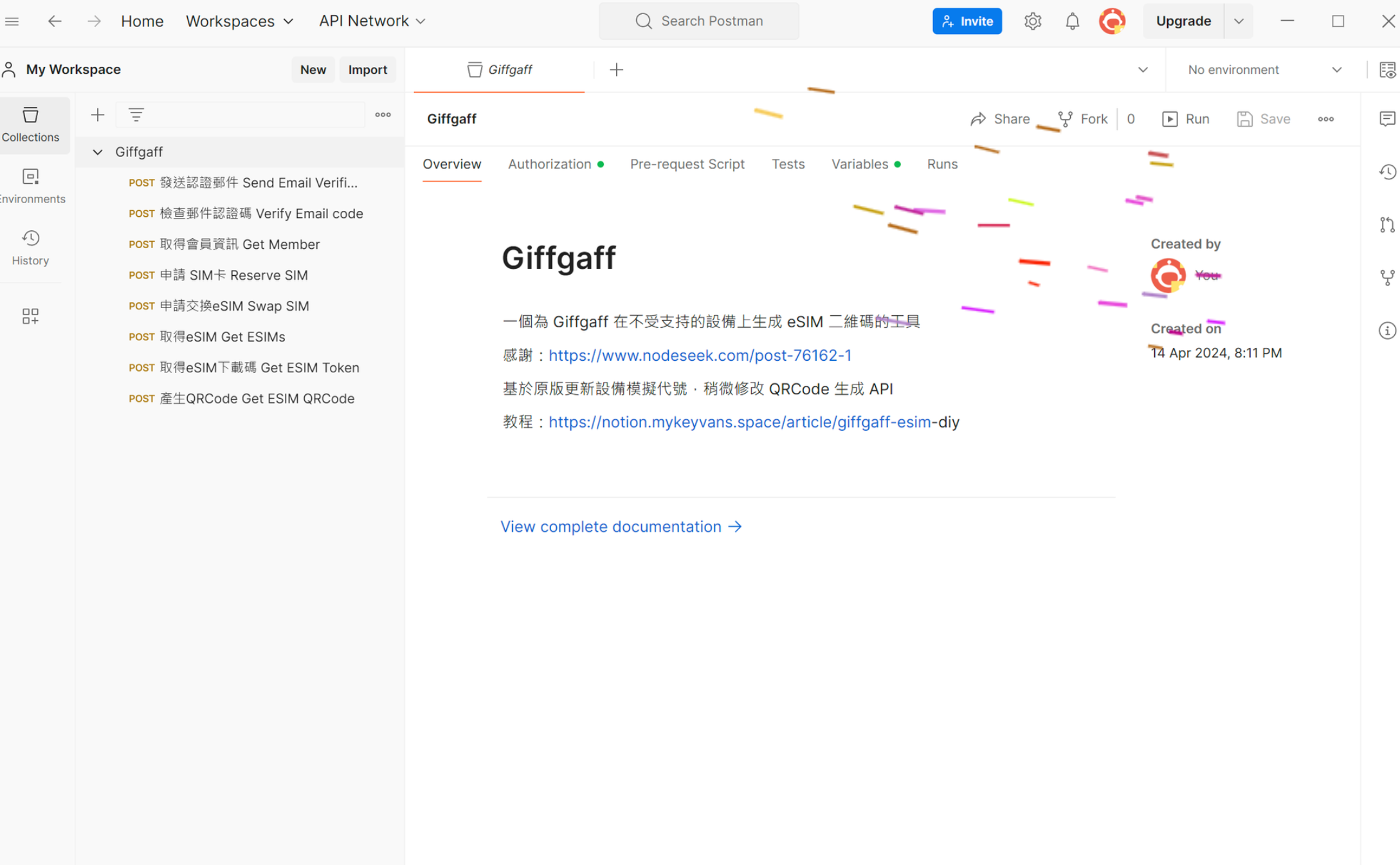The image size is (1400, 865).
Task: Open the Giffgaff collection more-actions ellipsis
Action: pos(1325,119)
